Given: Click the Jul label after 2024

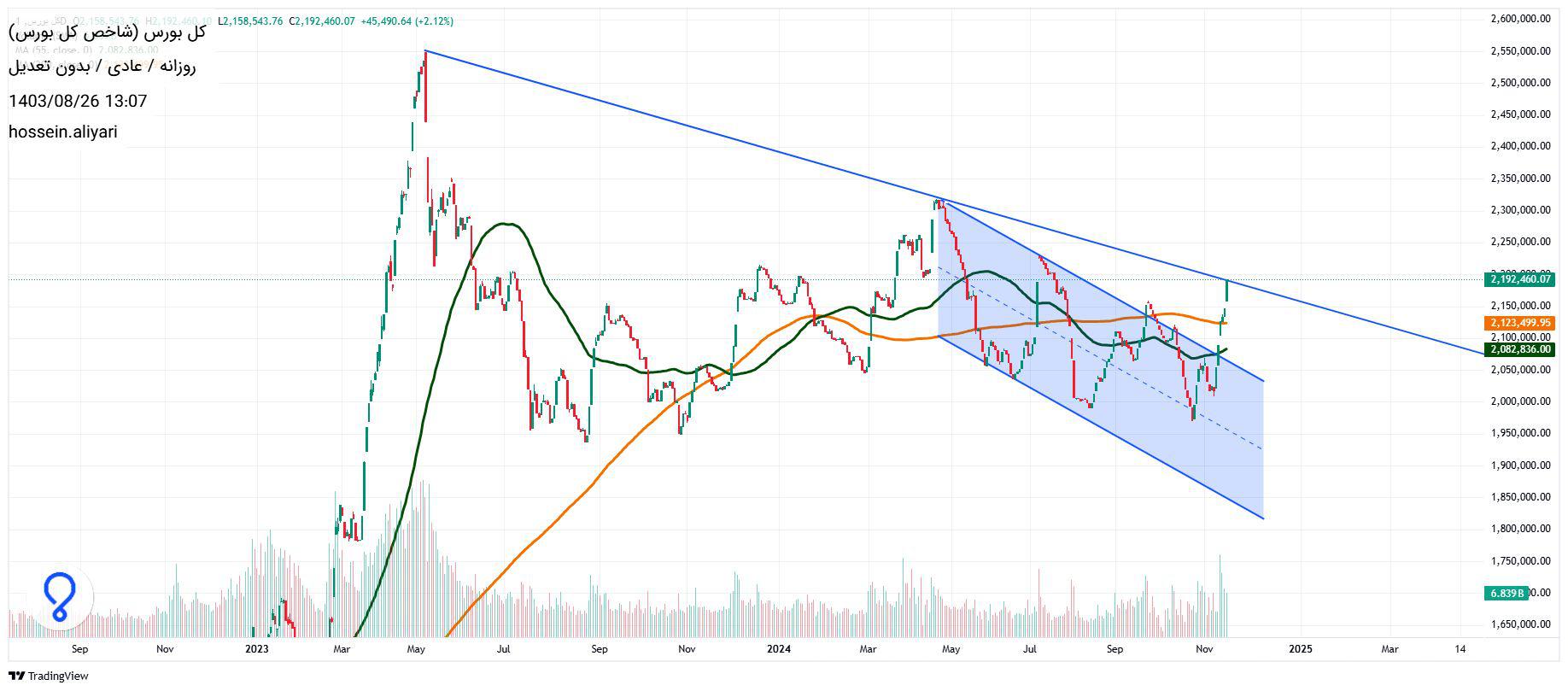Looking at the screenshot, I should [1030, 649].
